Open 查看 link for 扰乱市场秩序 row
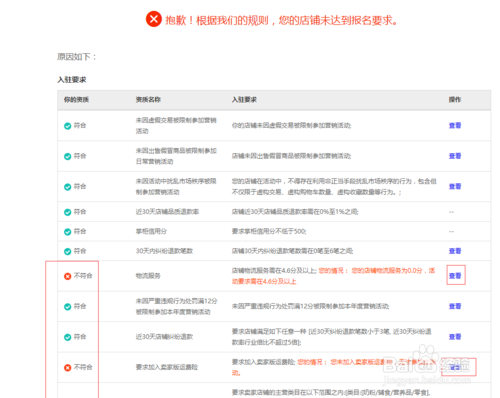500x398 pixels. point(455,186)
